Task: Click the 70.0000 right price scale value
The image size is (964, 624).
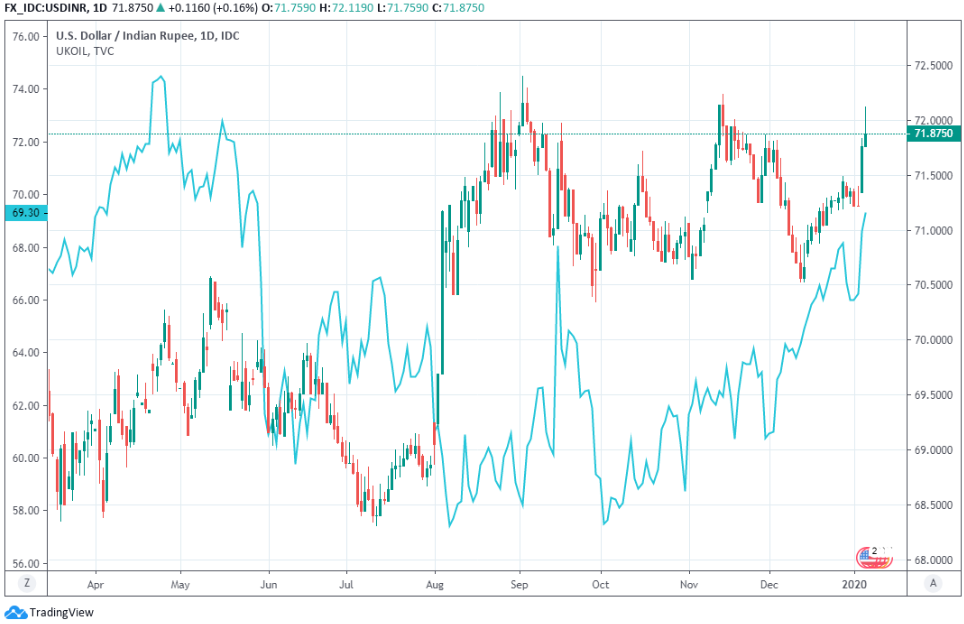Action: coord(933,340)
